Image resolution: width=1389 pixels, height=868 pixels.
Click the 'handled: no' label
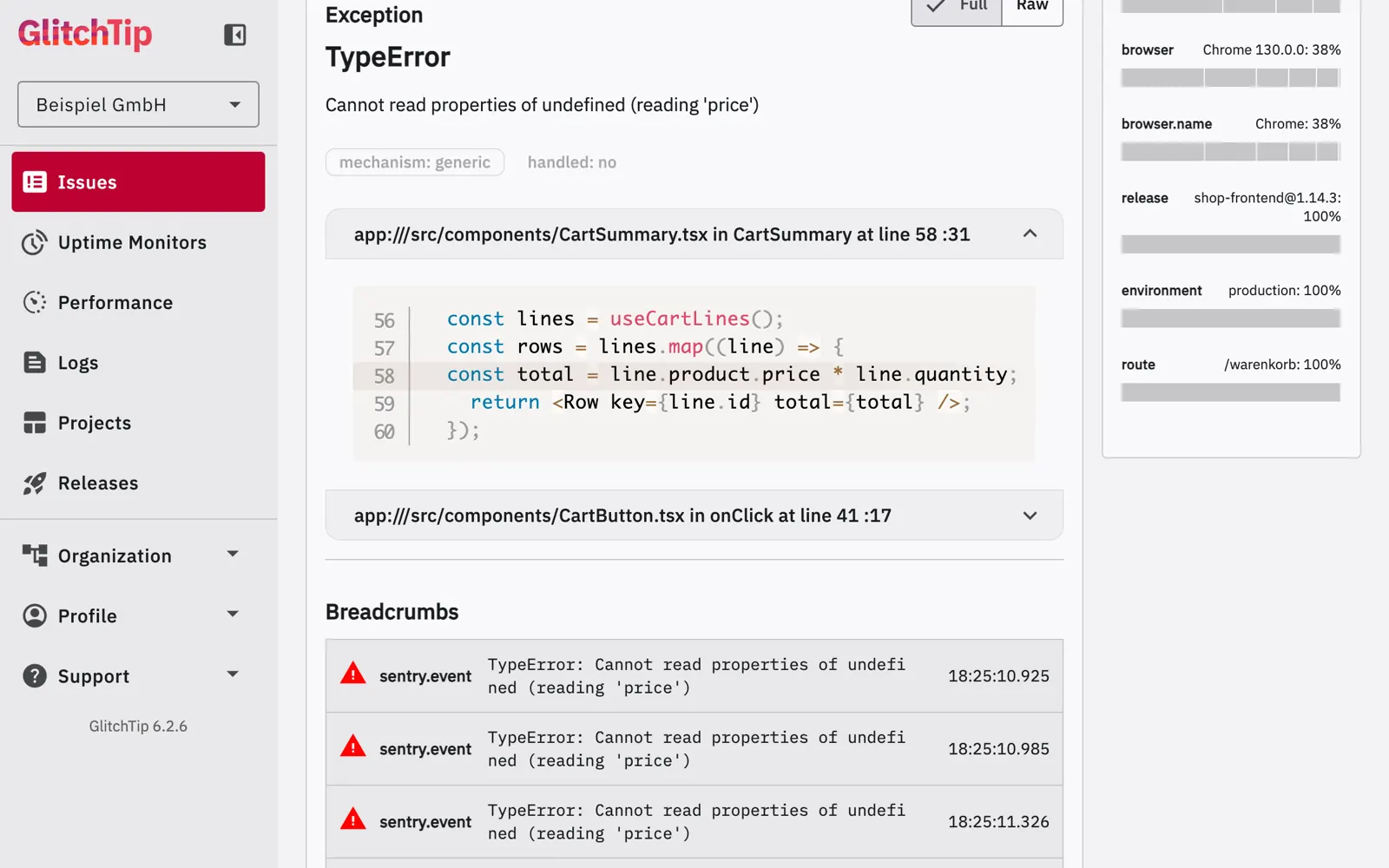[x=572, y=162]
